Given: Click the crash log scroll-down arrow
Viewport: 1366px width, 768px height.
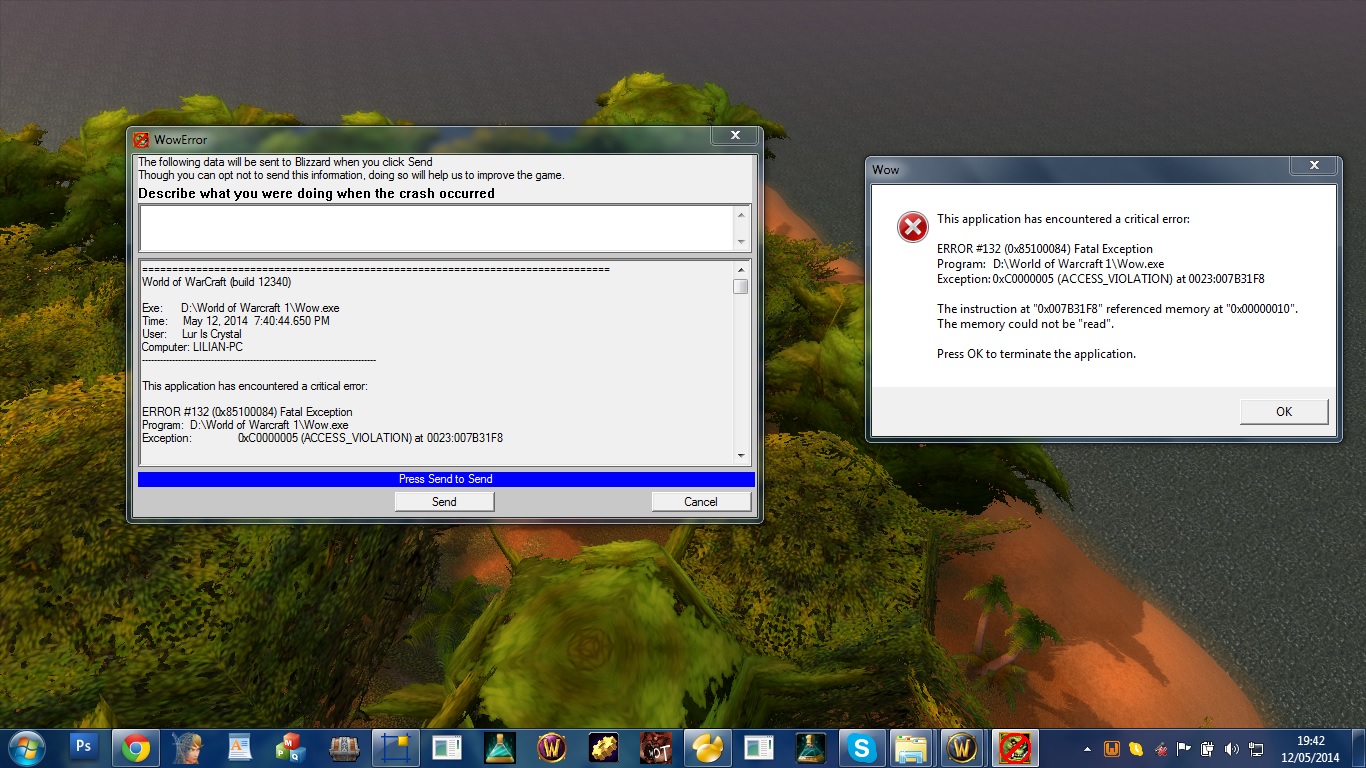Looking at the screenshot, I should tap(741, 456).
